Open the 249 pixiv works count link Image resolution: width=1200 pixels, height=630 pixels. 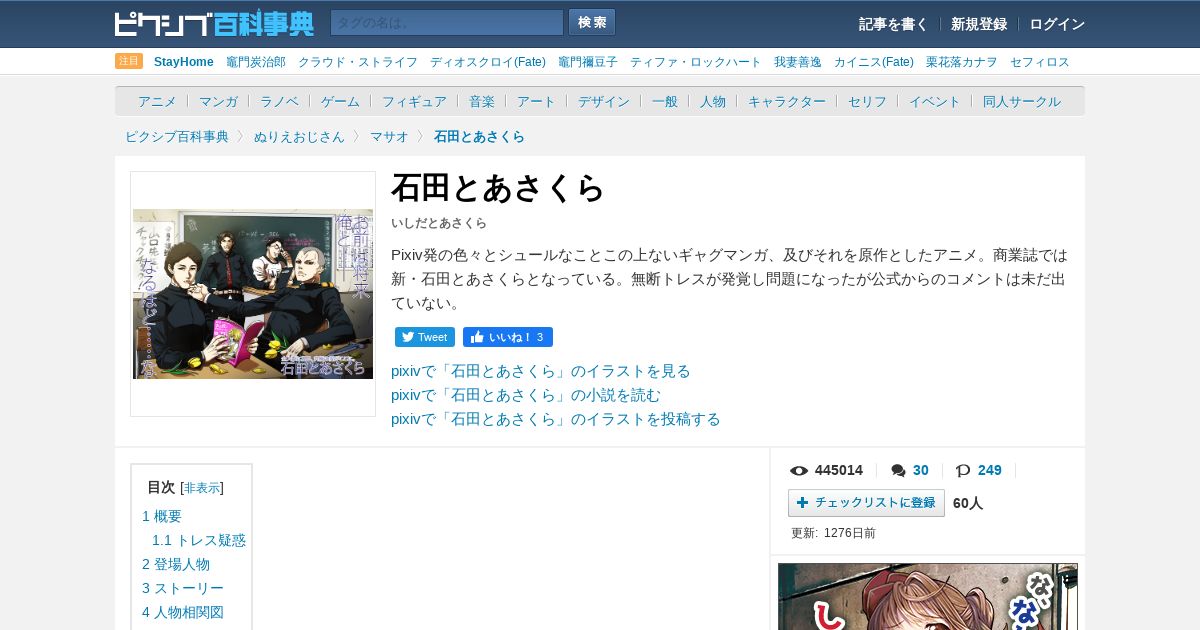990,470
